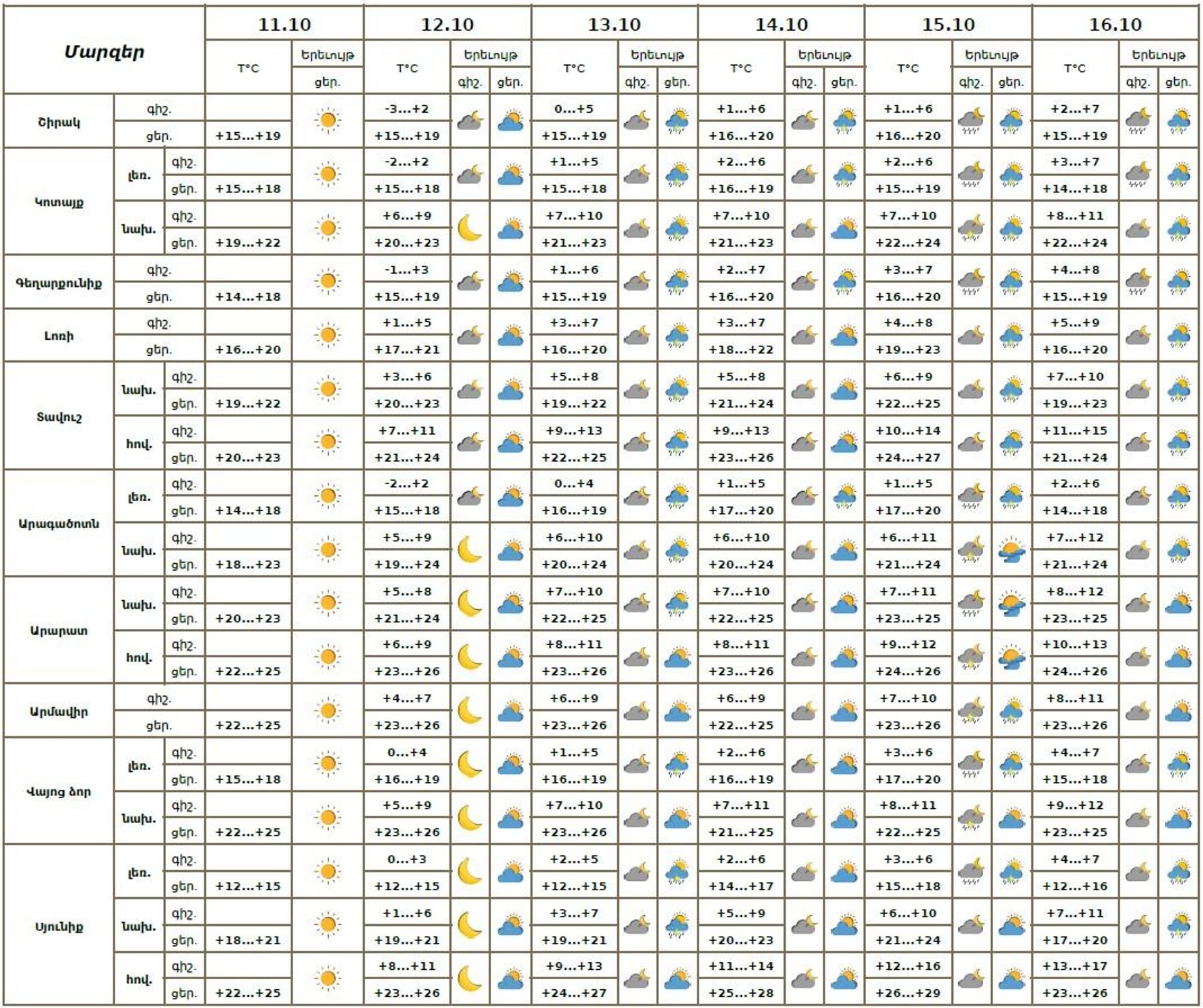Click the rainy night icon for Գեղարքունիք 16.10
The image size is (1203, 1008).
pyautogui.click(x=1138, y=282)
